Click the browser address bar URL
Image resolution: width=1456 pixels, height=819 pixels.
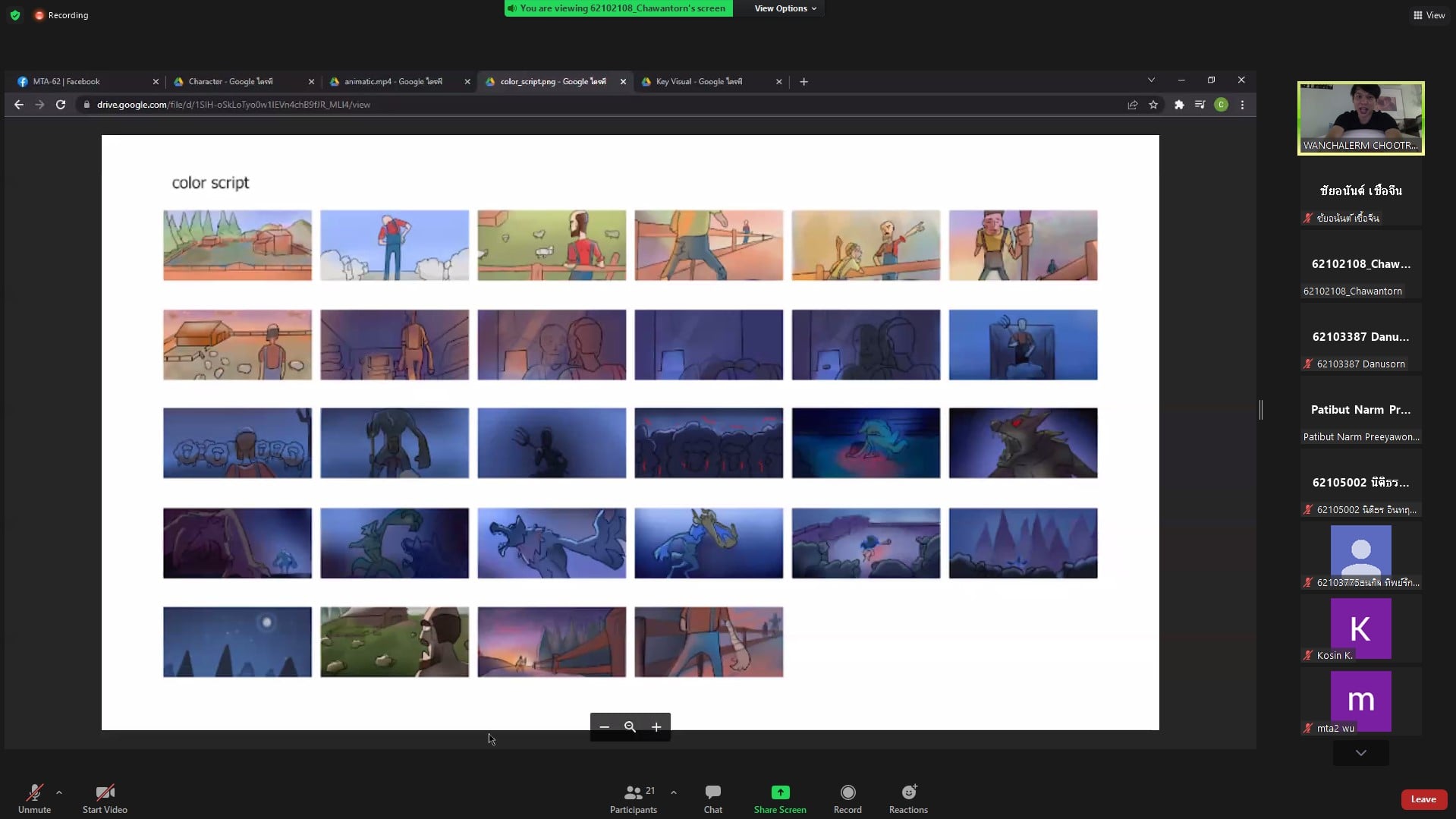[234, 105]
